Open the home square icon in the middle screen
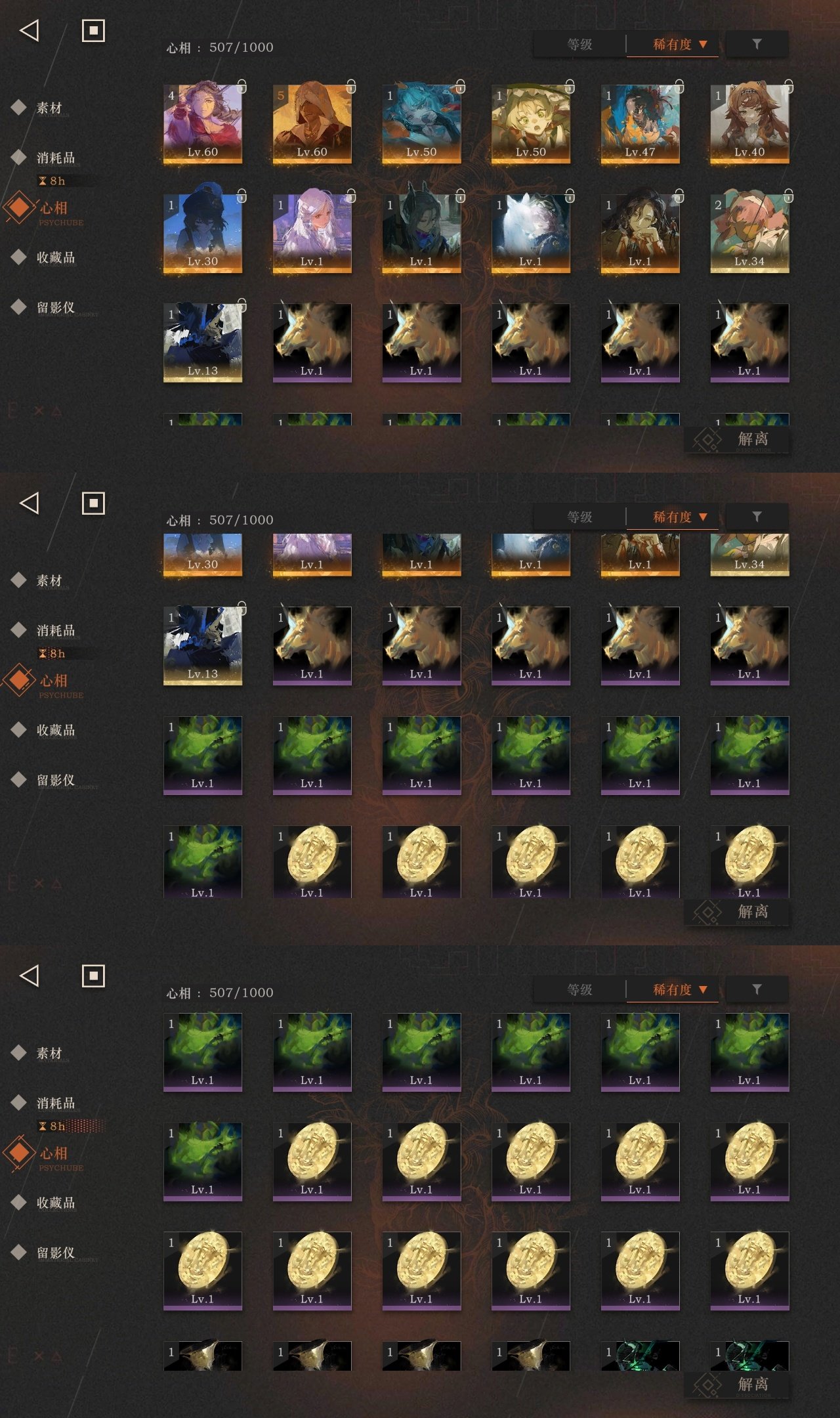The width and height of the screenshot is (840, 1418). click(x=93, y=503)
